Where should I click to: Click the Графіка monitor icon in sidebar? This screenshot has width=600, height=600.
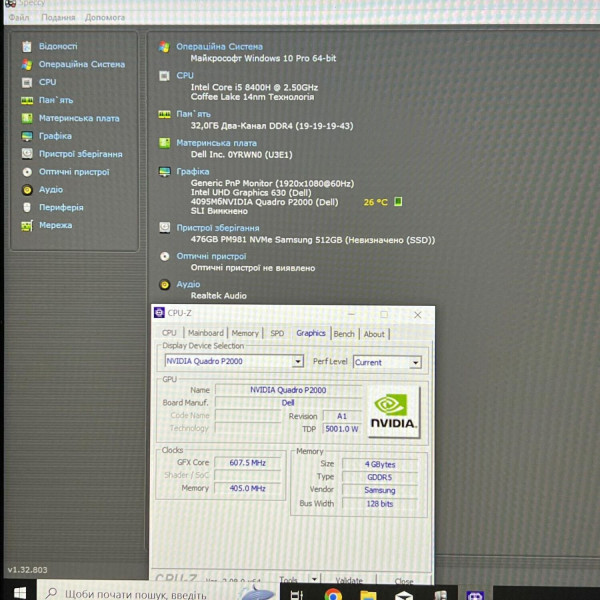pyautogui.click(x=27, y=136)
